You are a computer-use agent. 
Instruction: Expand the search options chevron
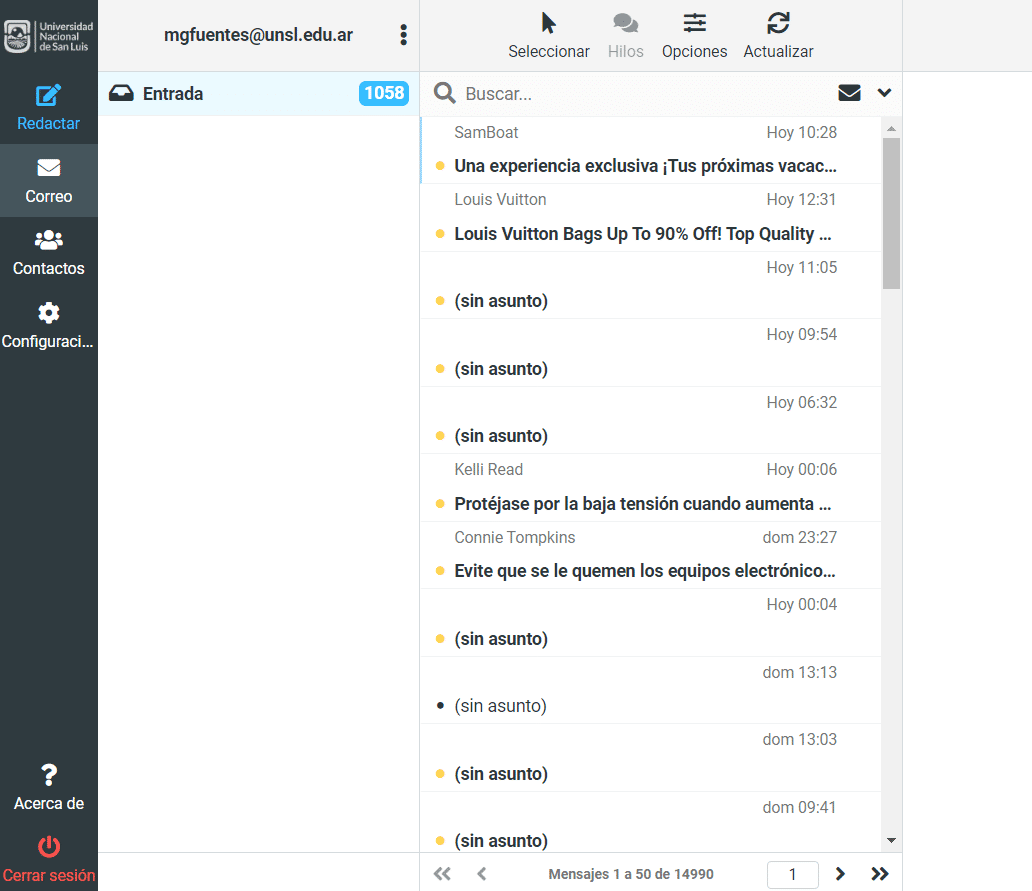[884, 93]
